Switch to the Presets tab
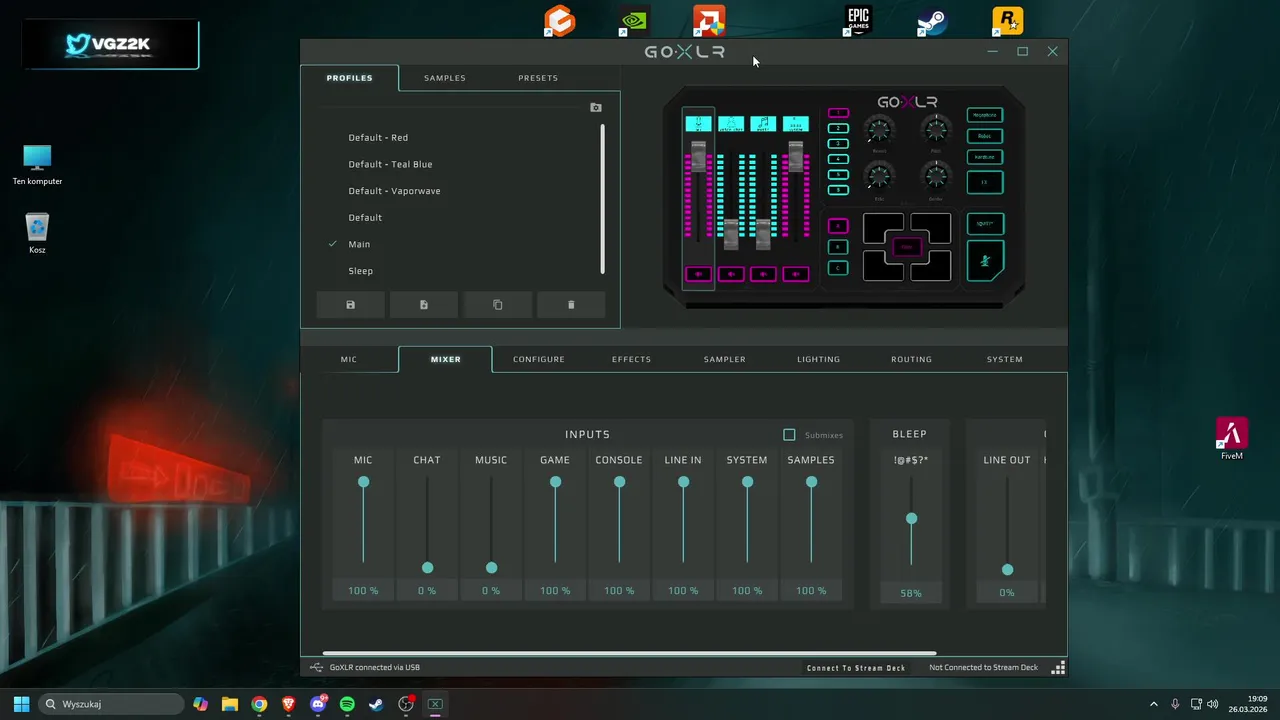 point(538,78)
